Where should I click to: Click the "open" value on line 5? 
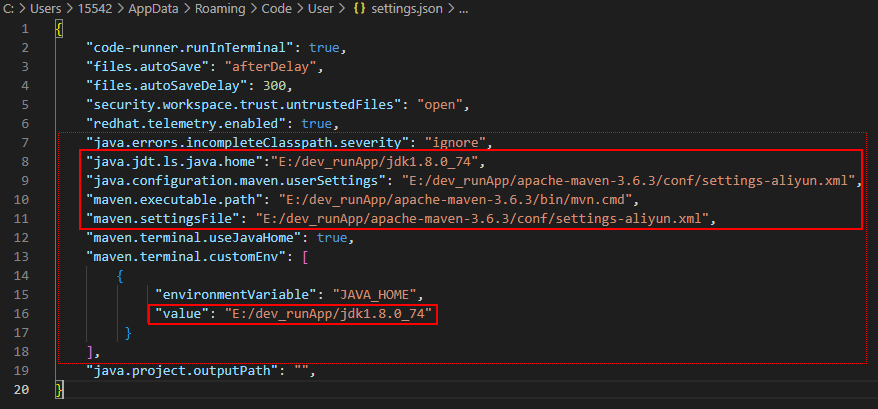click(x=442, y=105)
